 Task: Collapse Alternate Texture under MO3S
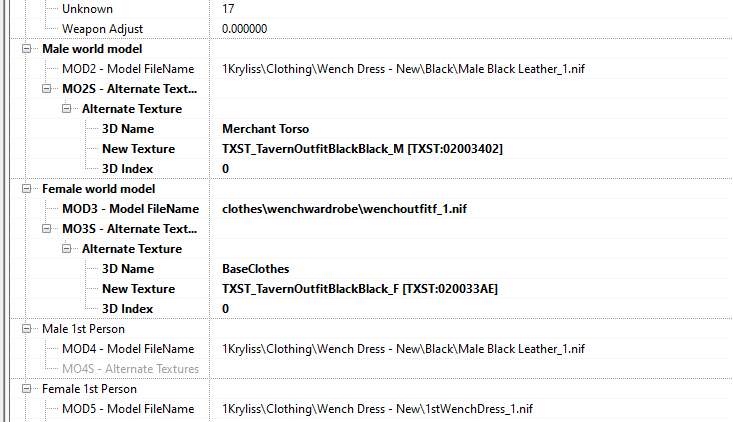coord(67,249)
